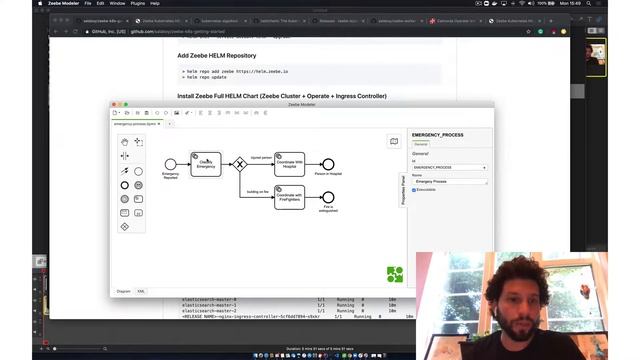640x360 pixels.
Task: Toggle the Executable checkbox
Action: pyautogui.click(x=414, y=190)
